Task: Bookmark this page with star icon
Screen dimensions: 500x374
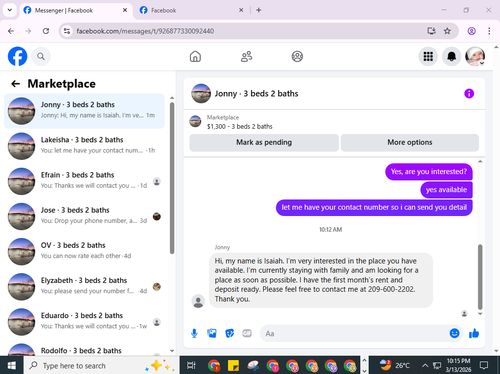Action: point(447,31)
